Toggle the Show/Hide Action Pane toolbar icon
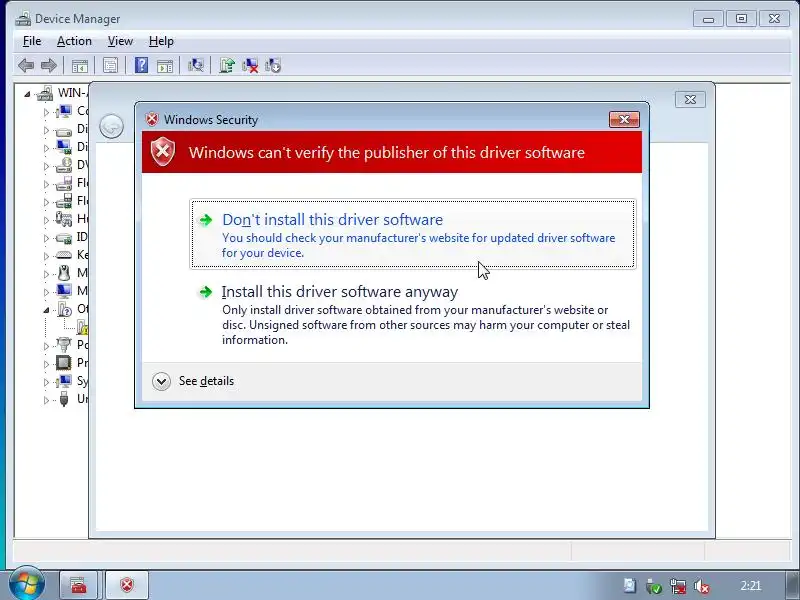 (165, 66)
